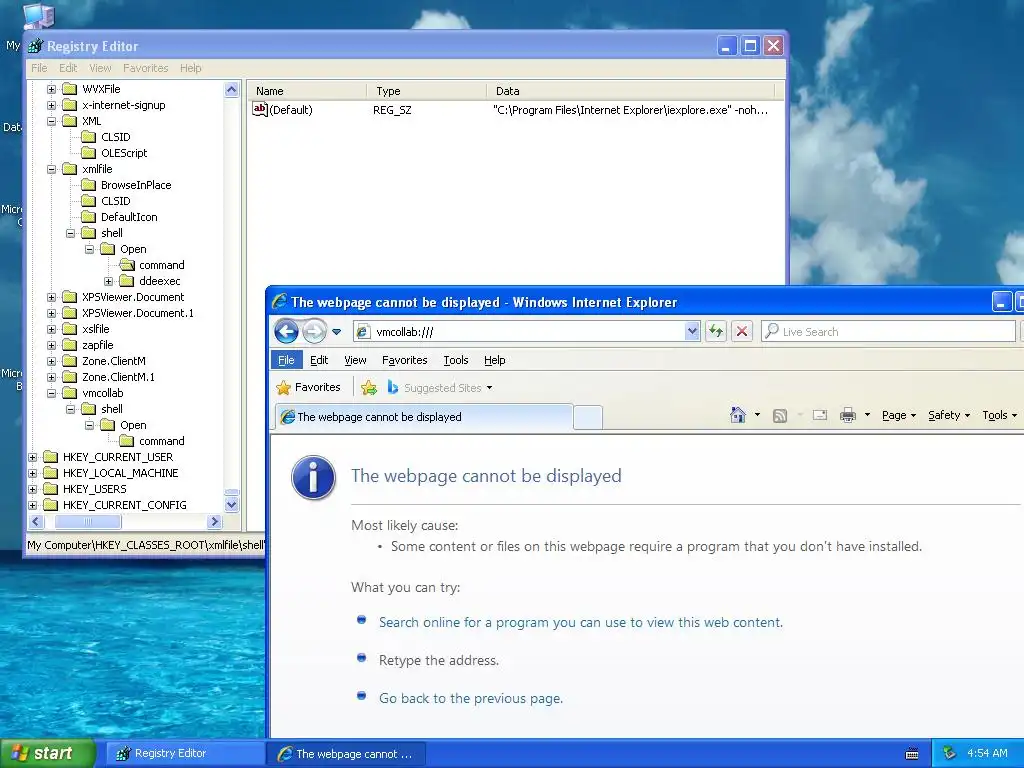The height and width of the screenshot is (768, 1024).
Task: Click 'Go back to the previous page' link
Action: point(471,698)
